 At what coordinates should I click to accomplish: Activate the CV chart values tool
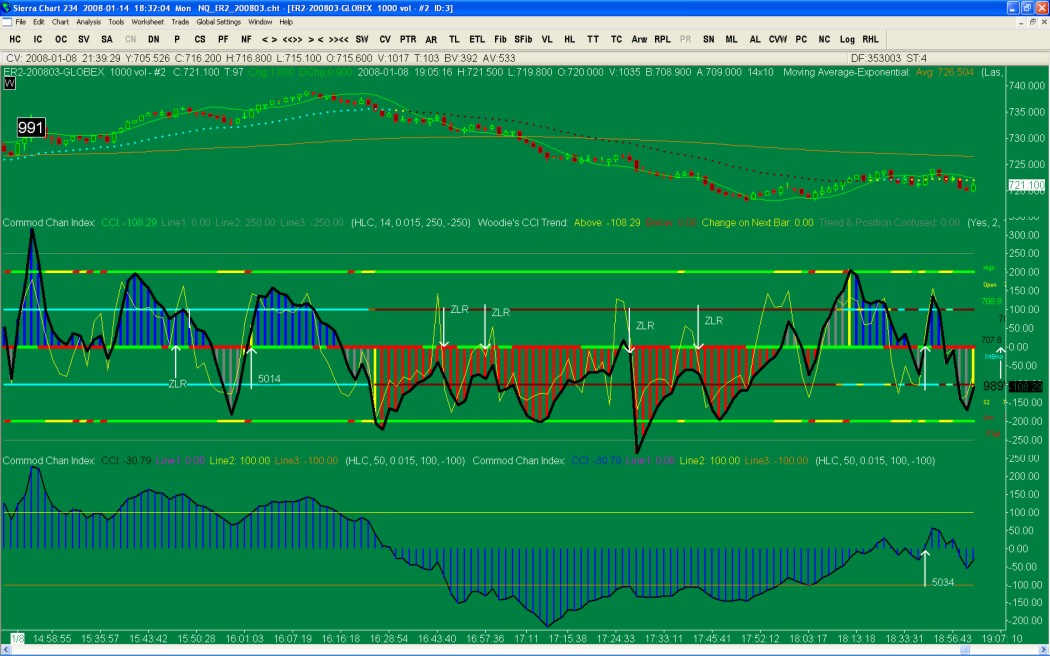click(x=385, y=39)
